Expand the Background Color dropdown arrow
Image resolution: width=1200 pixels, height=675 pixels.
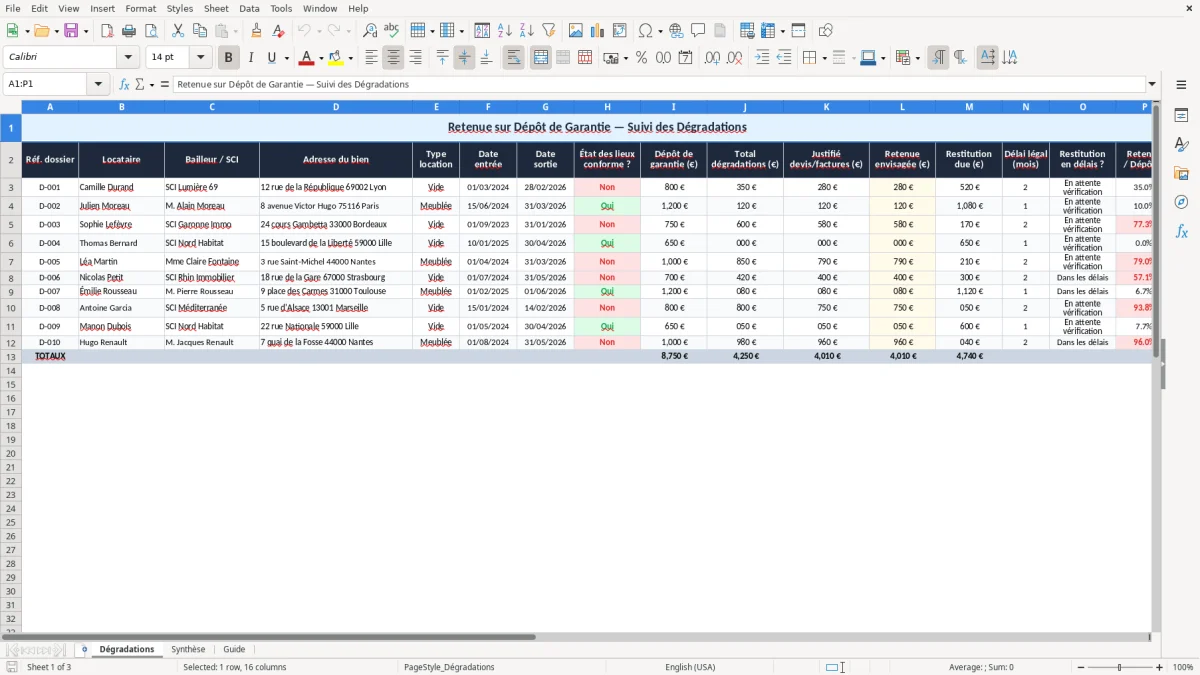[x=350, y=58]
